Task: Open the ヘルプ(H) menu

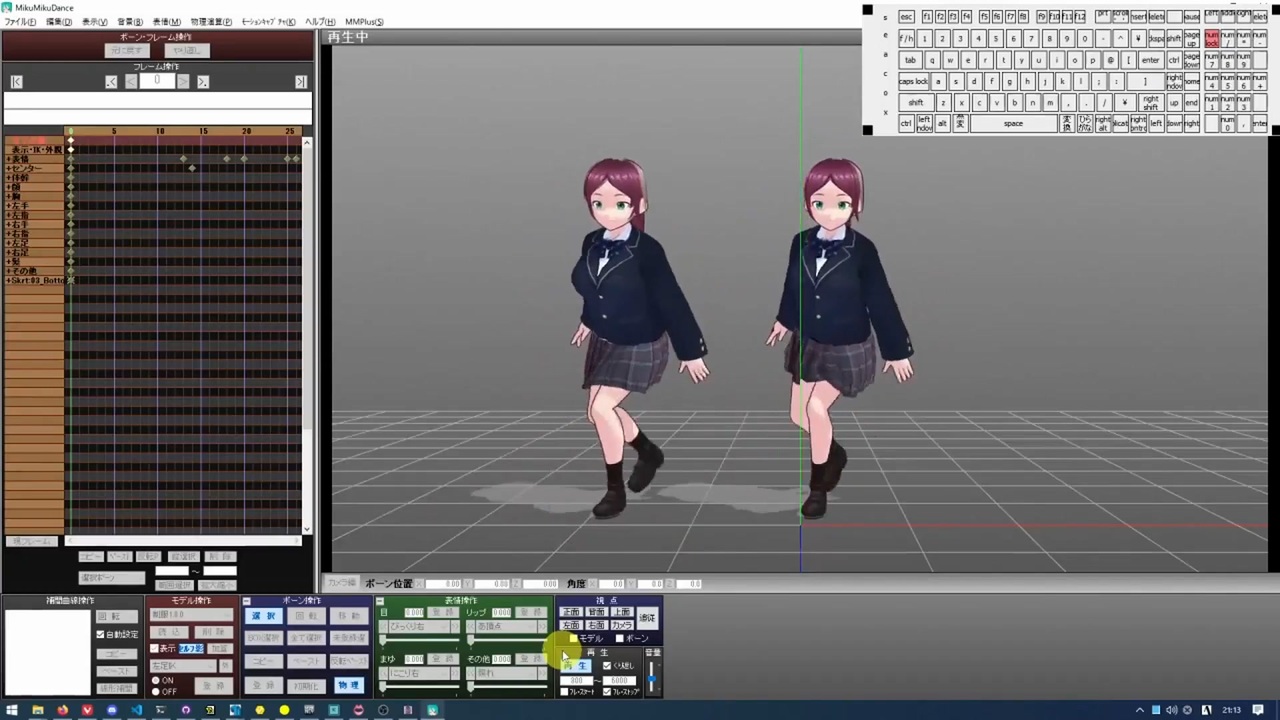Action: click(320, 21)
